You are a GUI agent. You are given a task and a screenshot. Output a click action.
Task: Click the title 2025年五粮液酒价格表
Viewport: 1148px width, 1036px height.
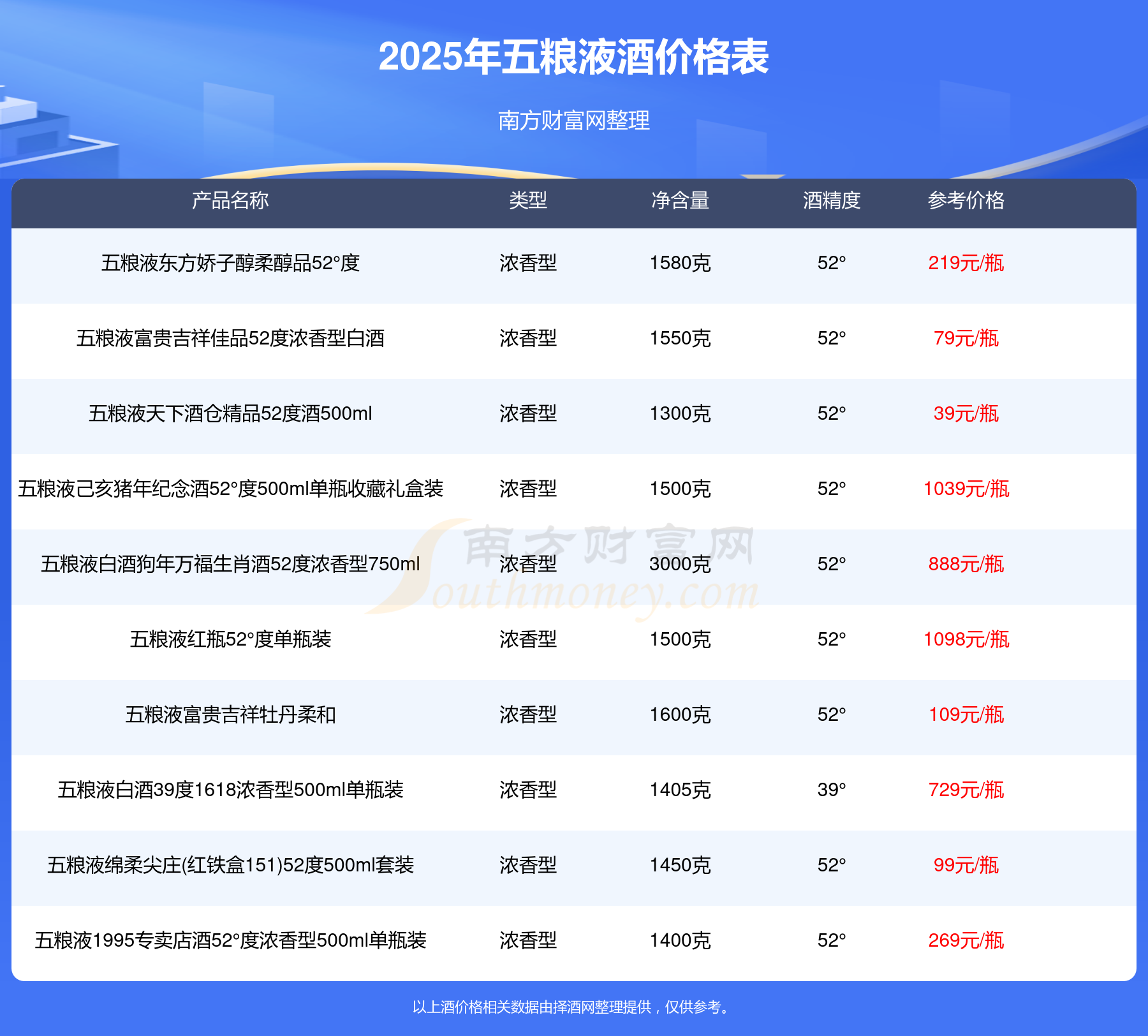574,57
